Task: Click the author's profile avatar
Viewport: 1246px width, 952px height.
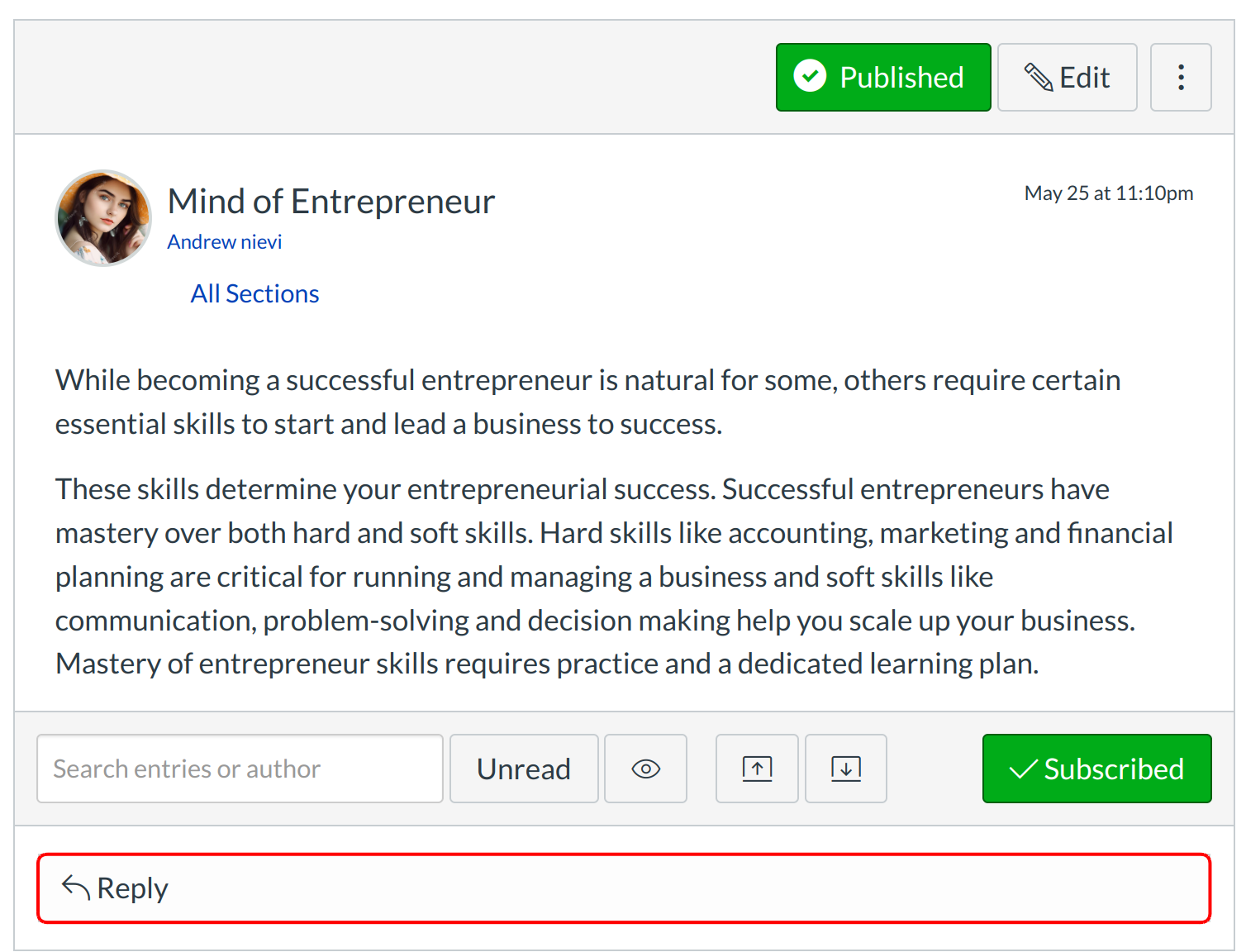Action: click(103, 218)
